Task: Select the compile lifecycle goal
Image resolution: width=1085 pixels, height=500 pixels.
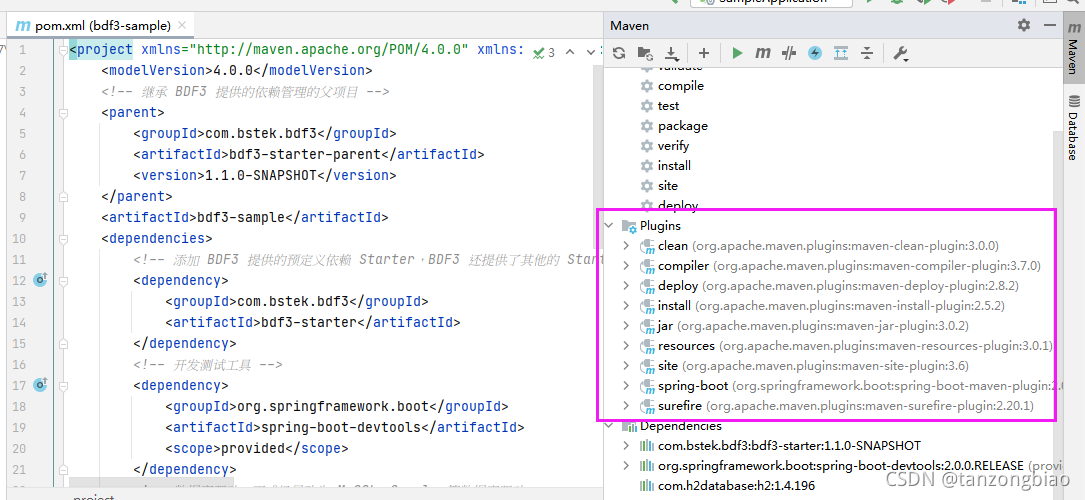Action: pyautogui.click(x=672, y=86)
